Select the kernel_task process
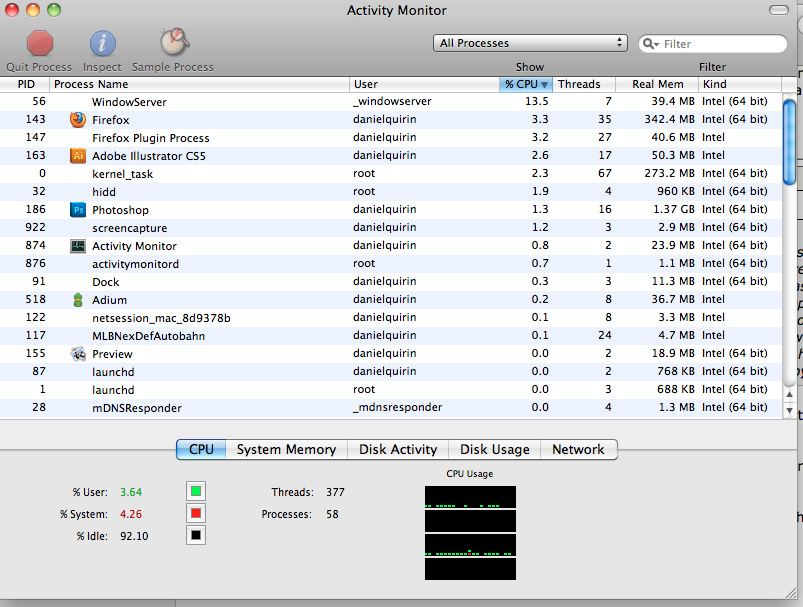803x607 pixels. [x=391, y=174]
